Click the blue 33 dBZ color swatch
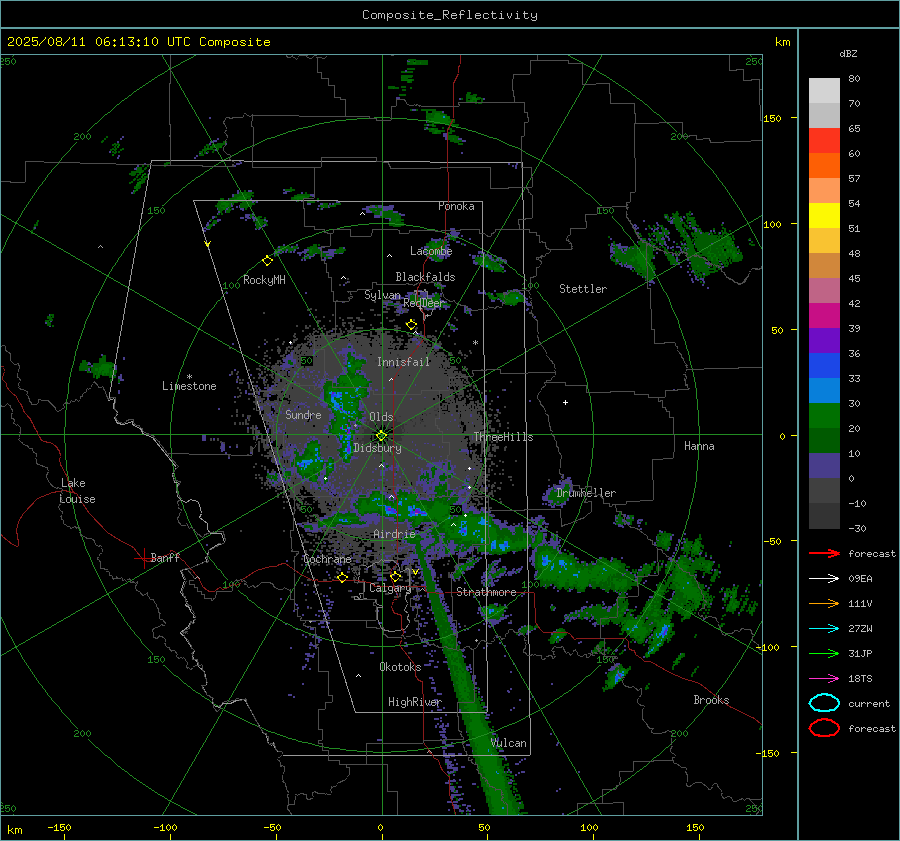 click(x=824, y=365)
